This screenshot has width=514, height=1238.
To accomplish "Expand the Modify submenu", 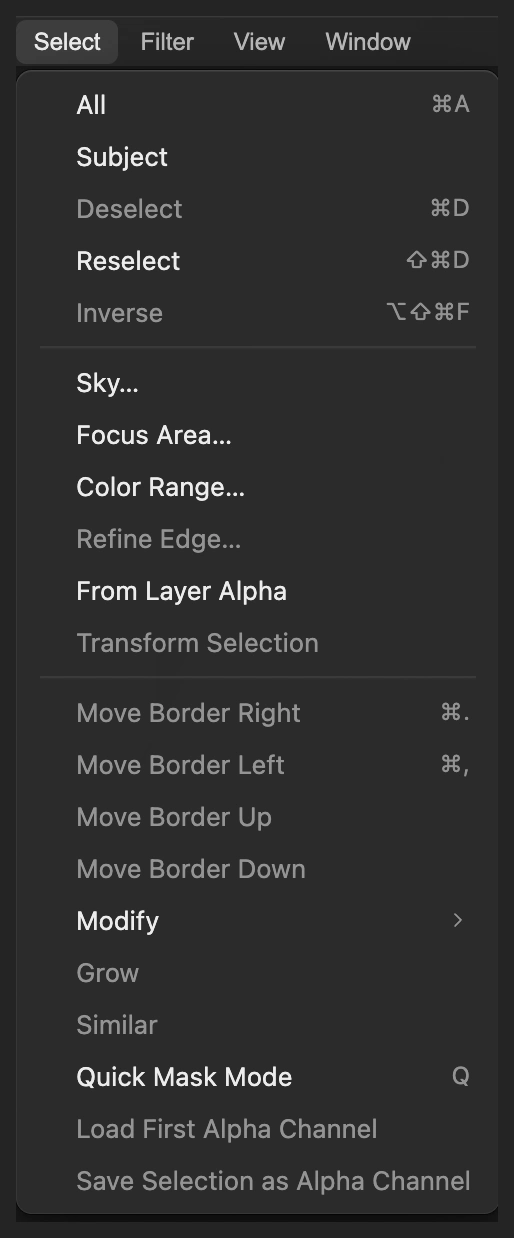I will click(257, 921).
